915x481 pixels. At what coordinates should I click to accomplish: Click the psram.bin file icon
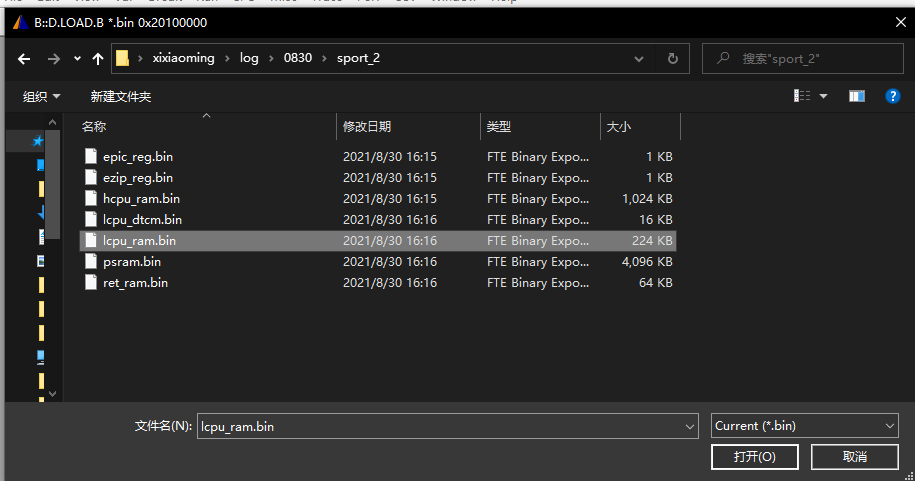(x=91, y=262)
